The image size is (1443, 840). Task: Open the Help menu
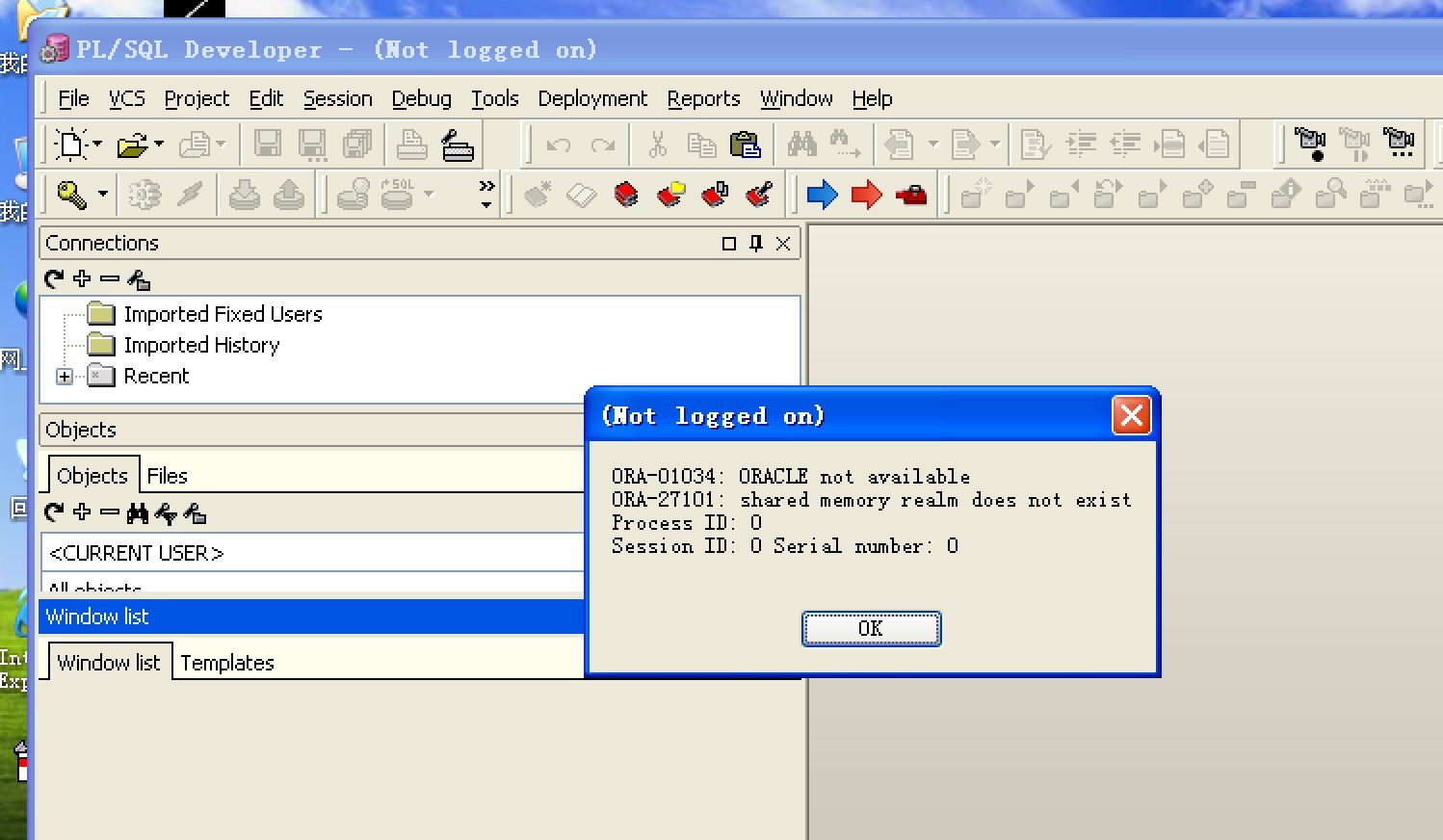click(872, 98)
